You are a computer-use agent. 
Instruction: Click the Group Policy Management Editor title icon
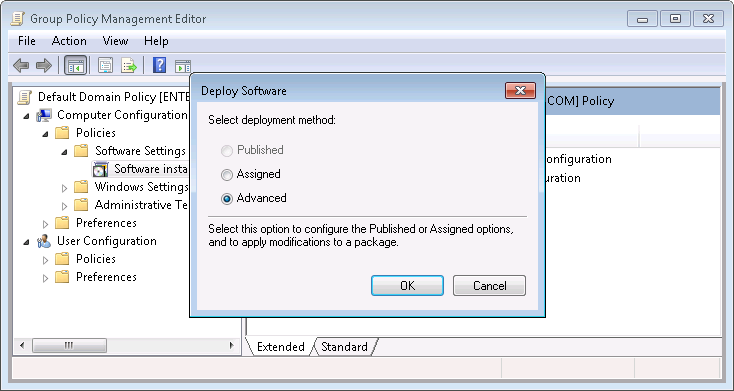pyautogui.click(x=17, y=19)
